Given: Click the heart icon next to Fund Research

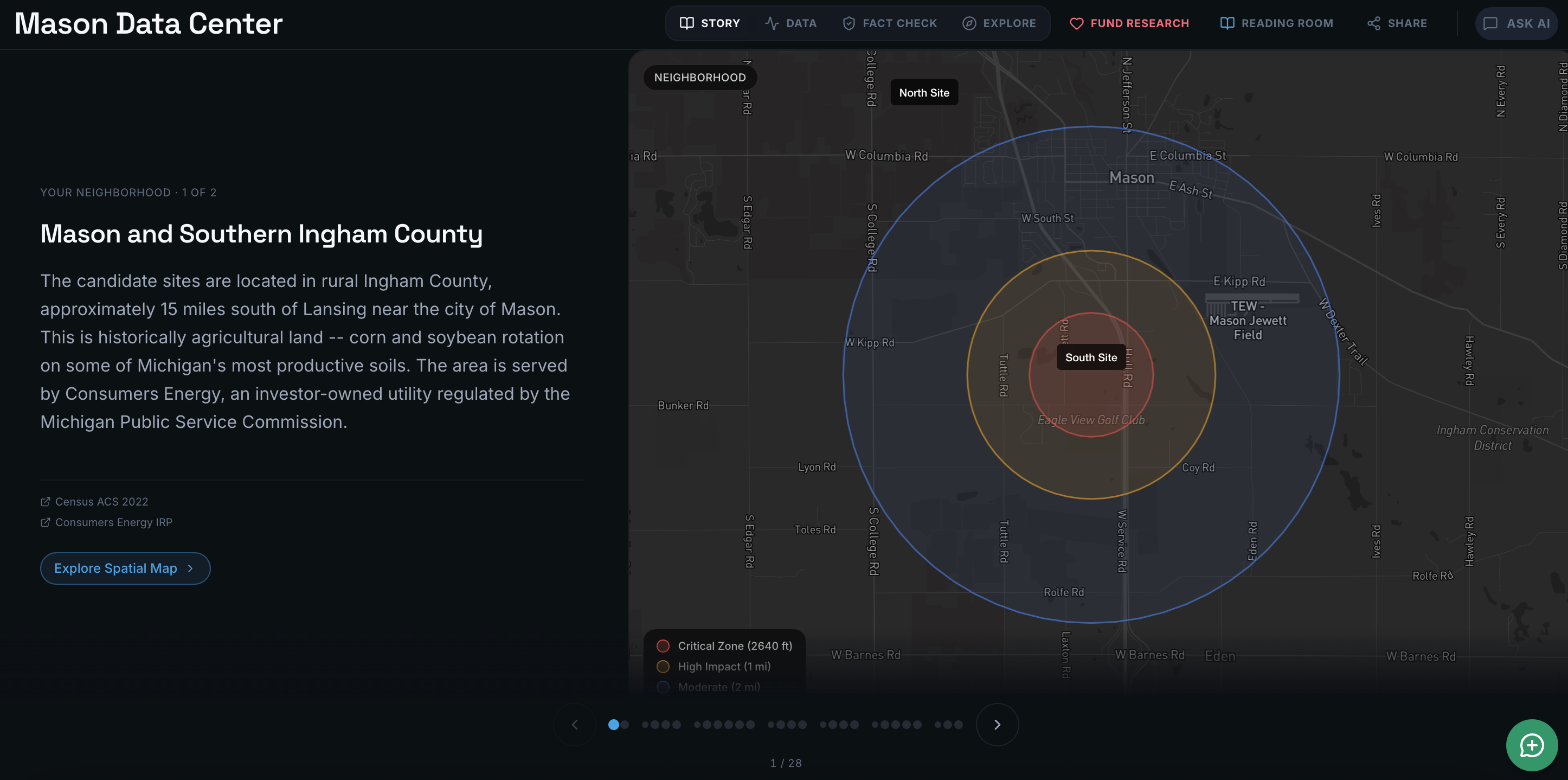Looking at the screenshot, I should click(1077, 23).
